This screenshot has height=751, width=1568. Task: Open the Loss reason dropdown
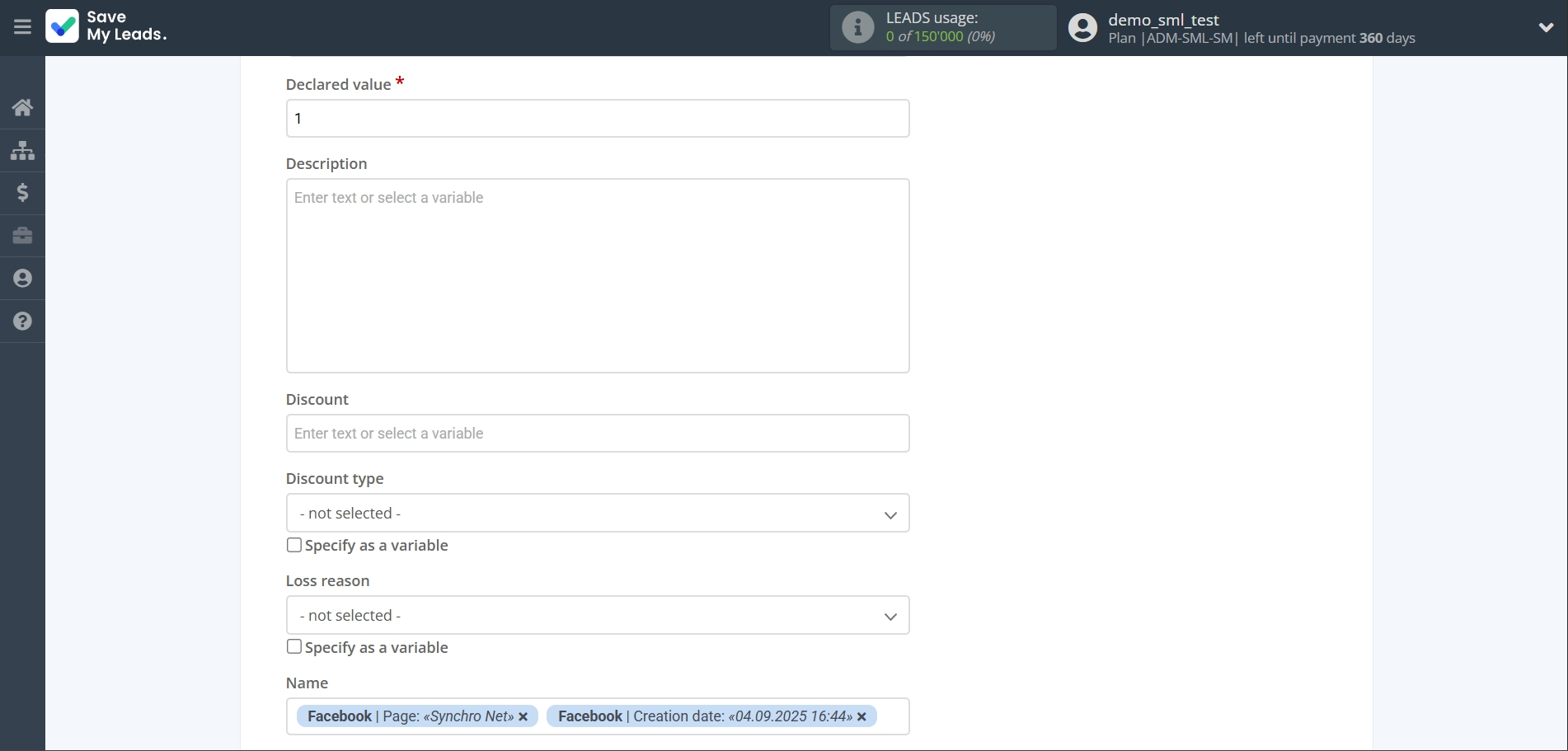coord(597,616)
